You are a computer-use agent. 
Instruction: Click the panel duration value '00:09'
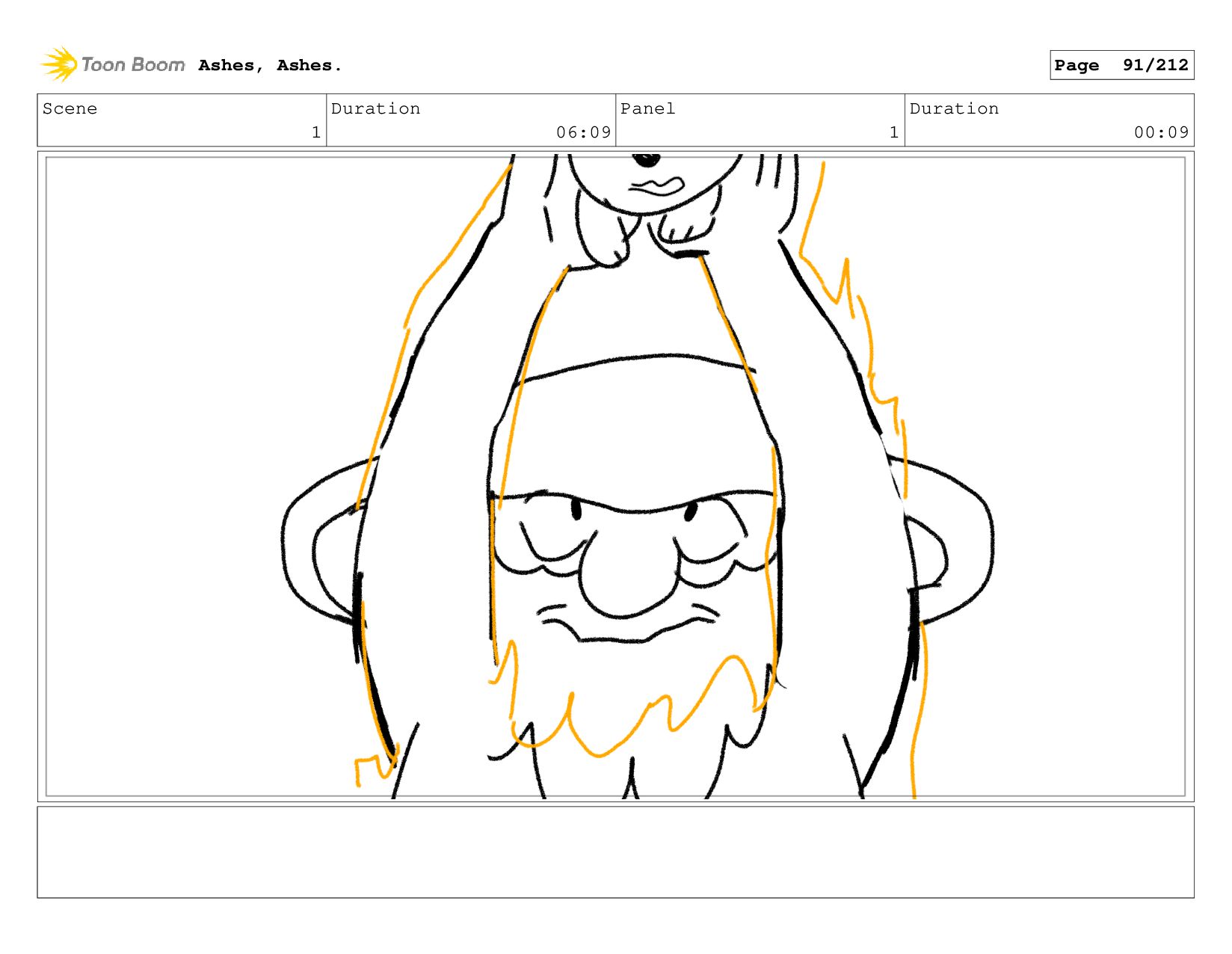(x=1161, y=132)
